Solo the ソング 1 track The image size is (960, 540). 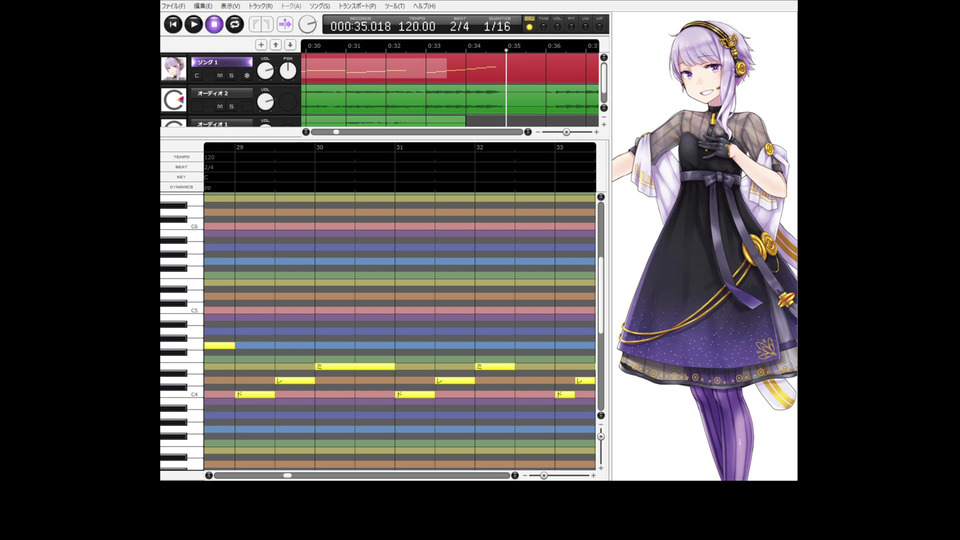point(231,75)
